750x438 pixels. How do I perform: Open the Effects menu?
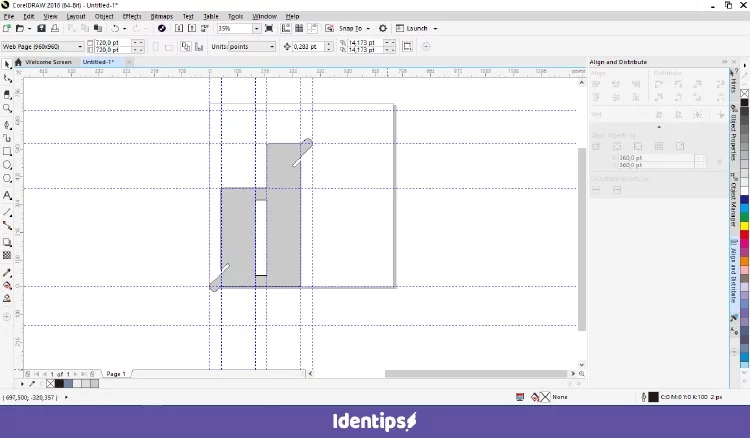click(132, 17)
